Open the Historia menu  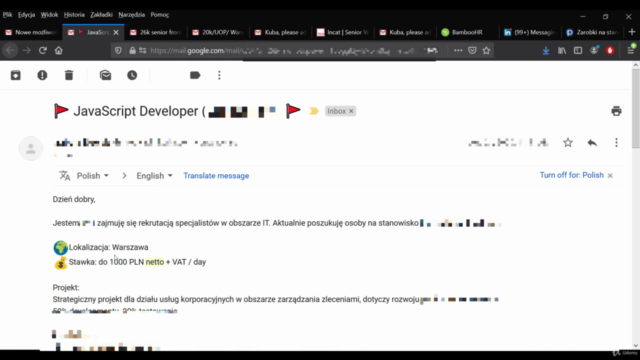point(74,15)
